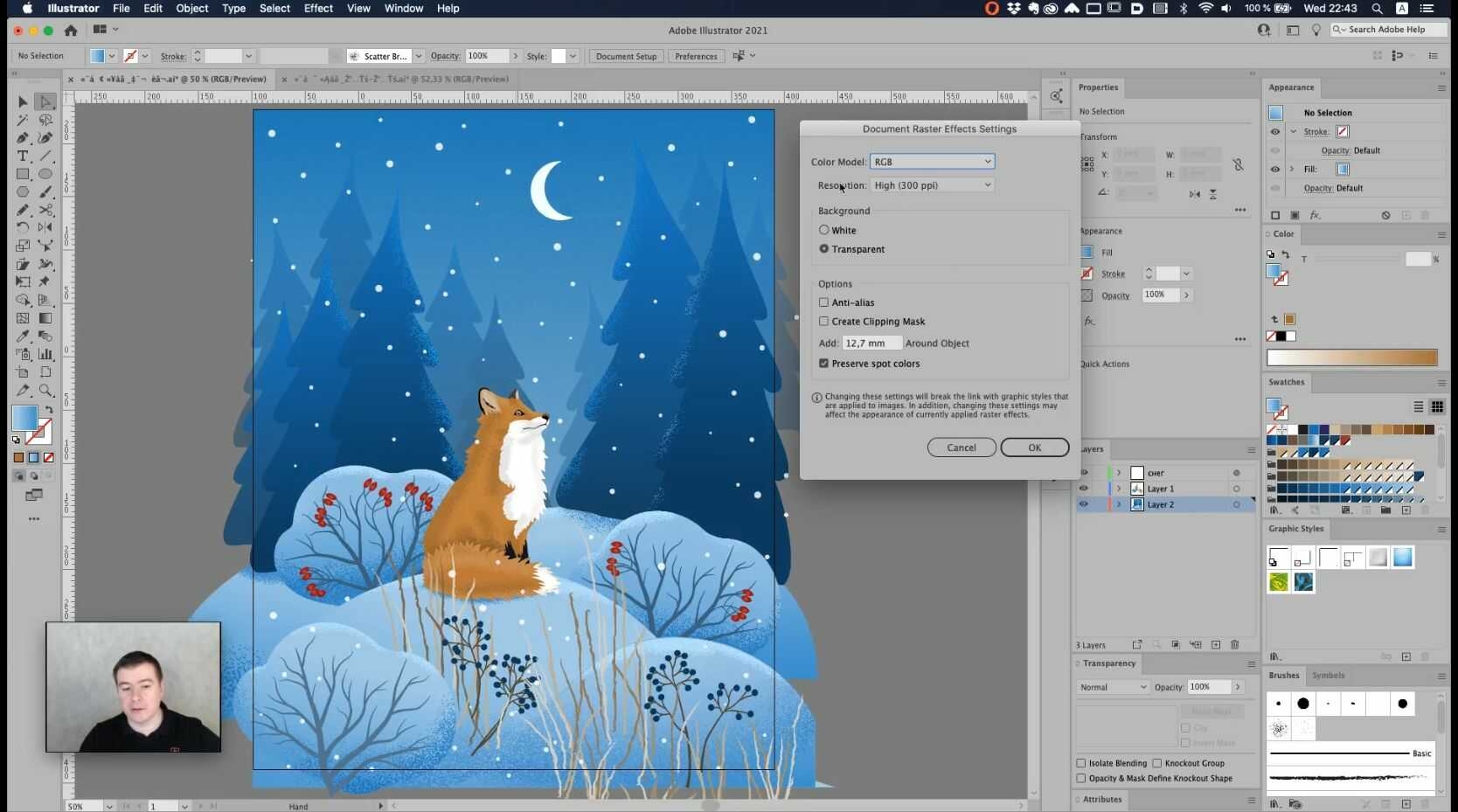Open the Select menu
The height and width of the screenshot is (812, 1458).
pos(274,9)
